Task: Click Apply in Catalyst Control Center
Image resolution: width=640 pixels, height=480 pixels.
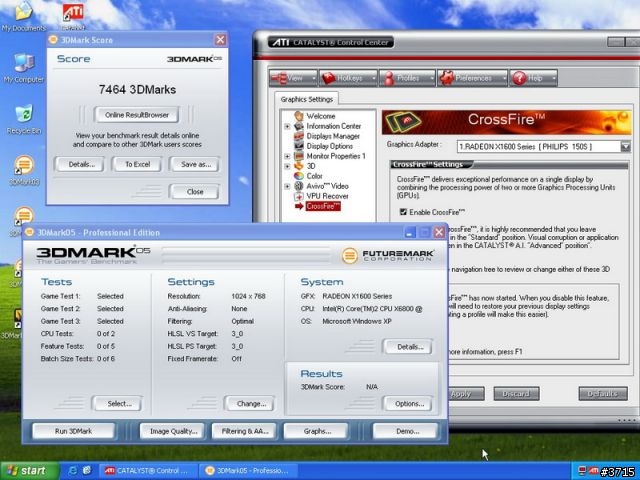Action: pos(467,394)
